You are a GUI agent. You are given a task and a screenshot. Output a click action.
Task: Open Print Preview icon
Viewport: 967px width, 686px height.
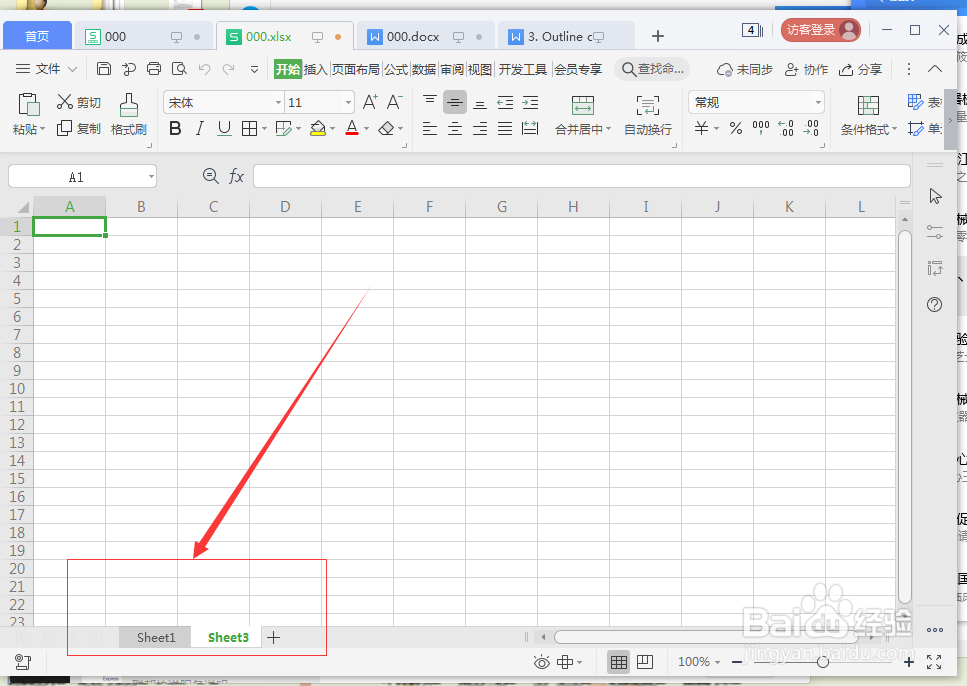point(179,69)
